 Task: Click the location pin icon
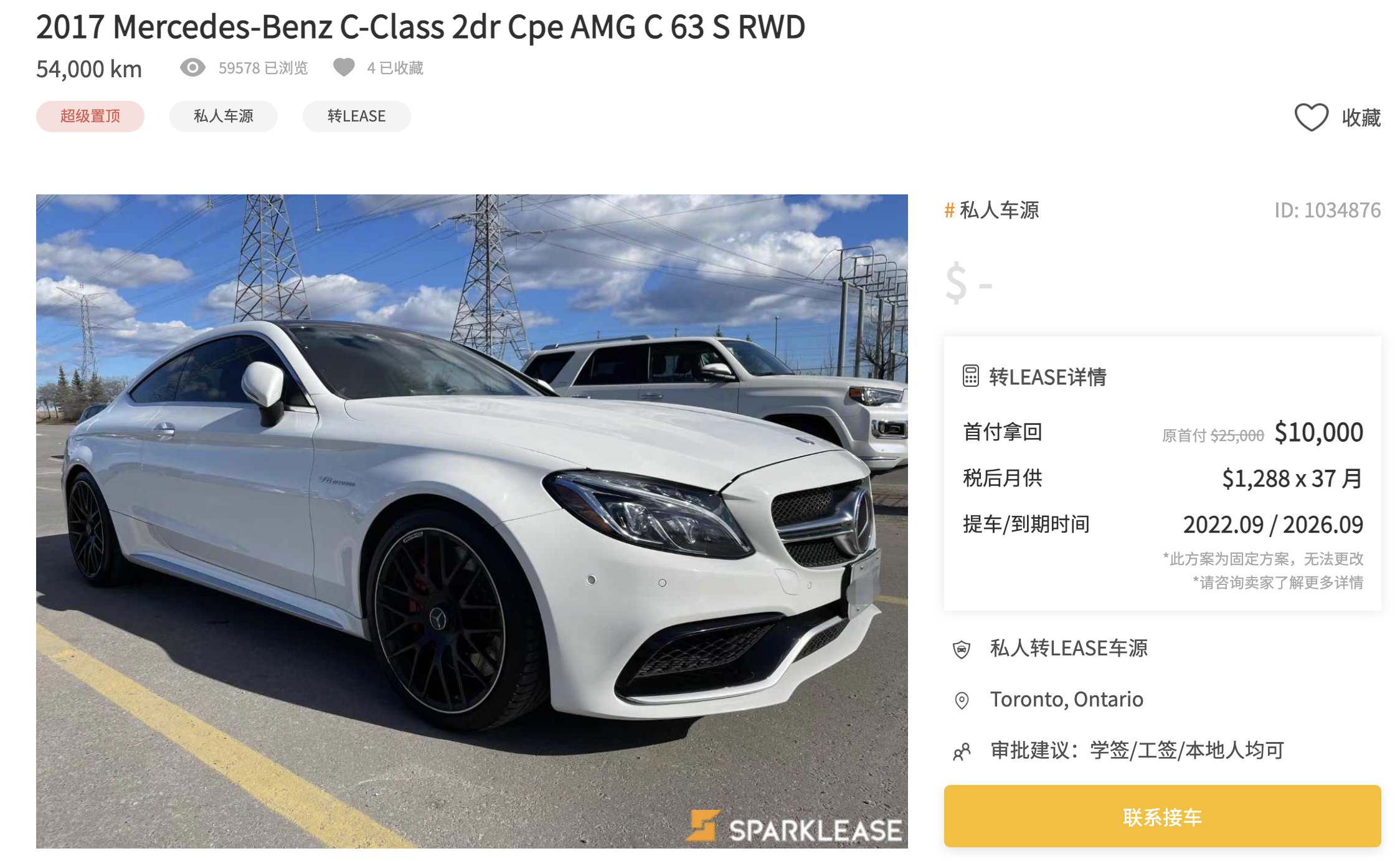pyautogui.click(x=962, y=700)
